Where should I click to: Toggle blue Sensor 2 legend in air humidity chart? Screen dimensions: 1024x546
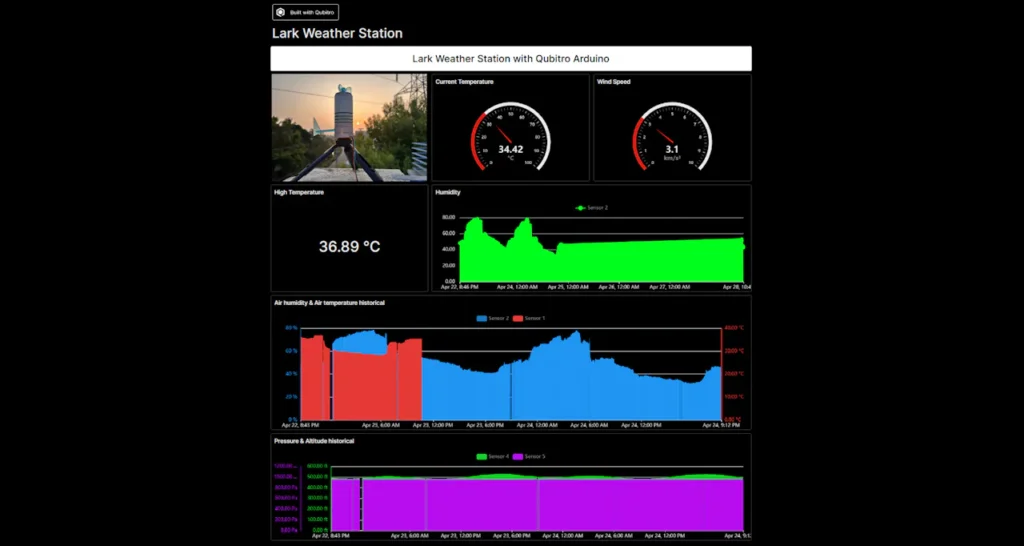pyautogui.click(x=493, y=318)
